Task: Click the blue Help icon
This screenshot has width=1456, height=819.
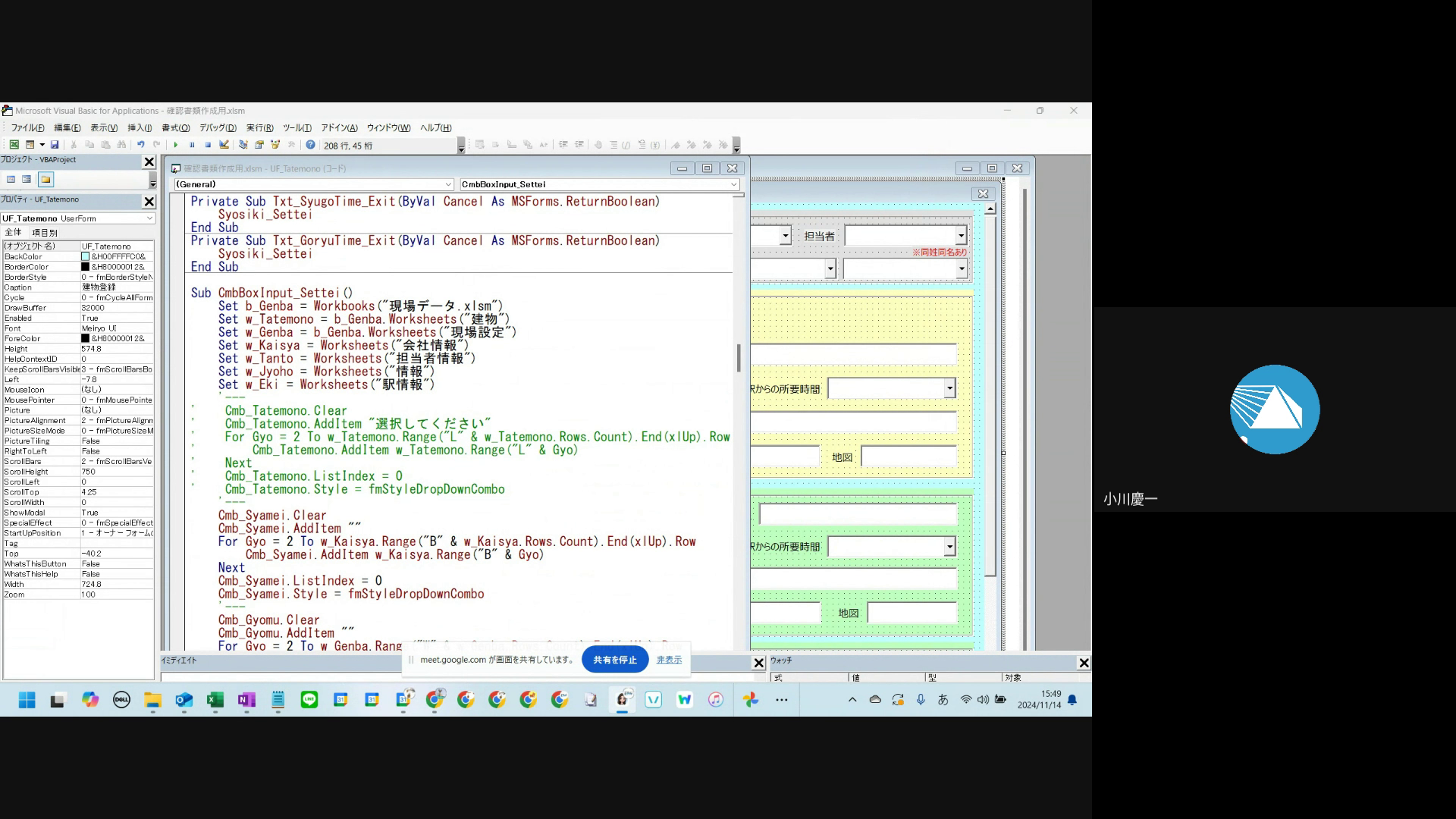Action: click(x=310, y=145)
